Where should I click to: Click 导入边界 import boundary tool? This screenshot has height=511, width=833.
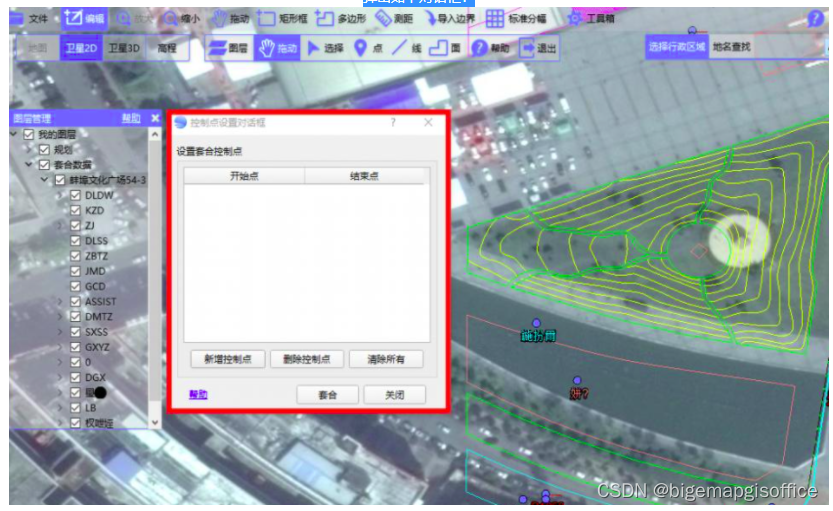click(449, 19)
